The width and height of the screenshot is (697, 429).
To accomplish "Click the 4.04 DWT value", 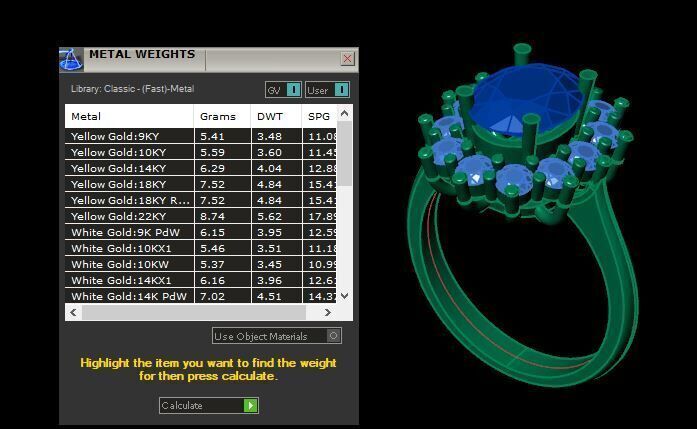I will (269, 168).
